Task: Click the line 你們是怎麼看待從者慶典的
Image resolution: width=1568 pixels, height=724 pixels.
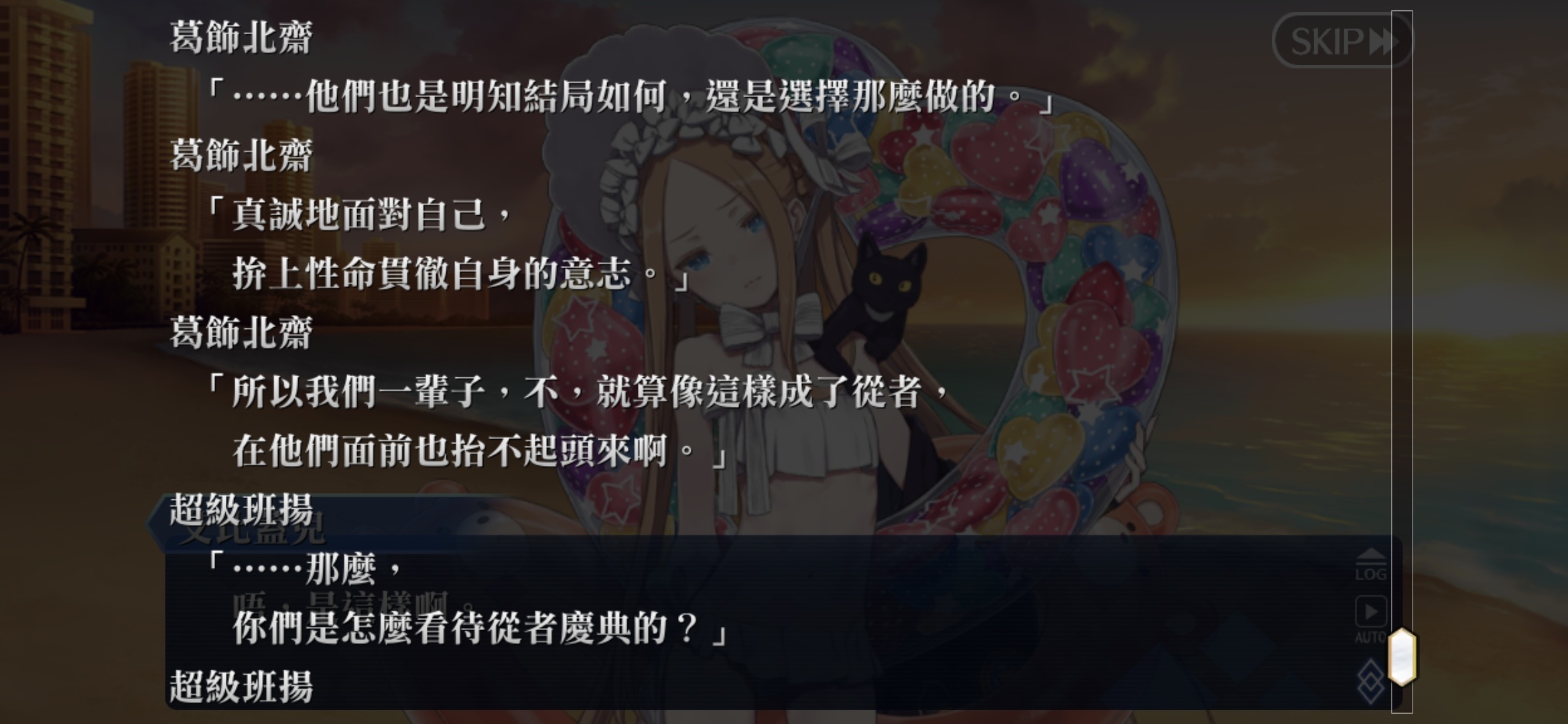Action: click(480, 628)
